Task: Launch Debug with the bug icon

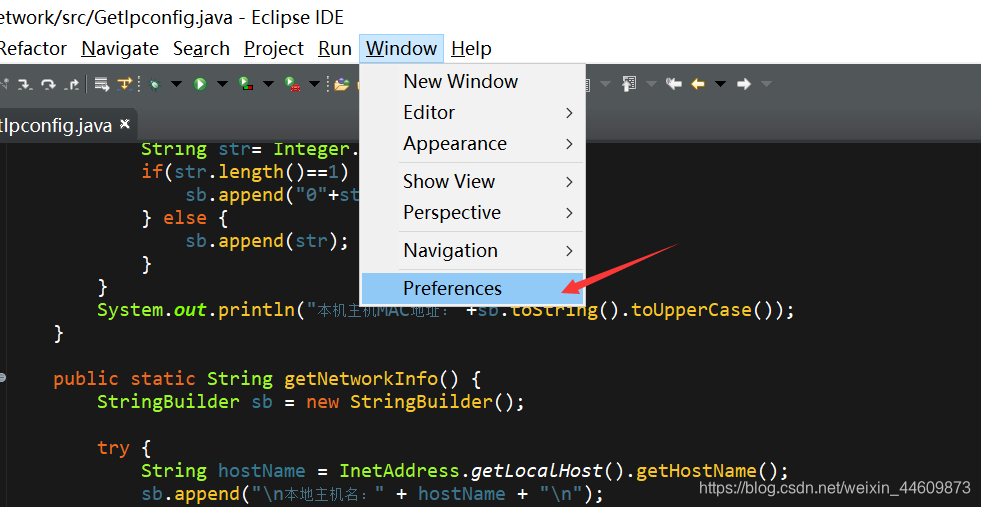Action: (x=155, y=84)
